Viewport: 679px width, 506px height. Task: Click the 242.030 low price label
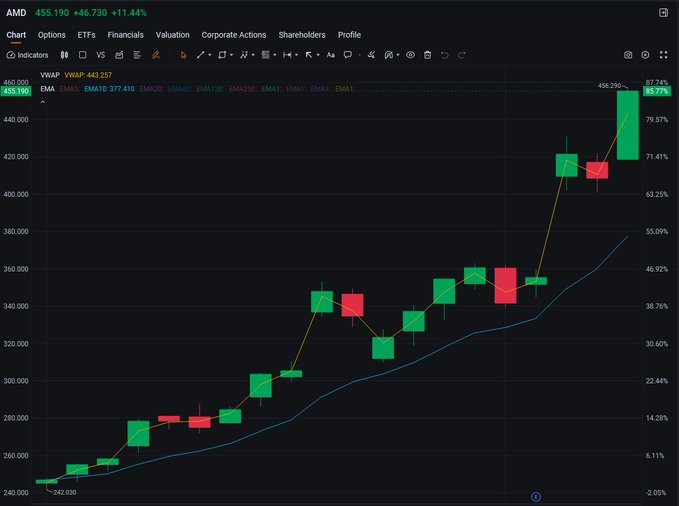point(65,492)
